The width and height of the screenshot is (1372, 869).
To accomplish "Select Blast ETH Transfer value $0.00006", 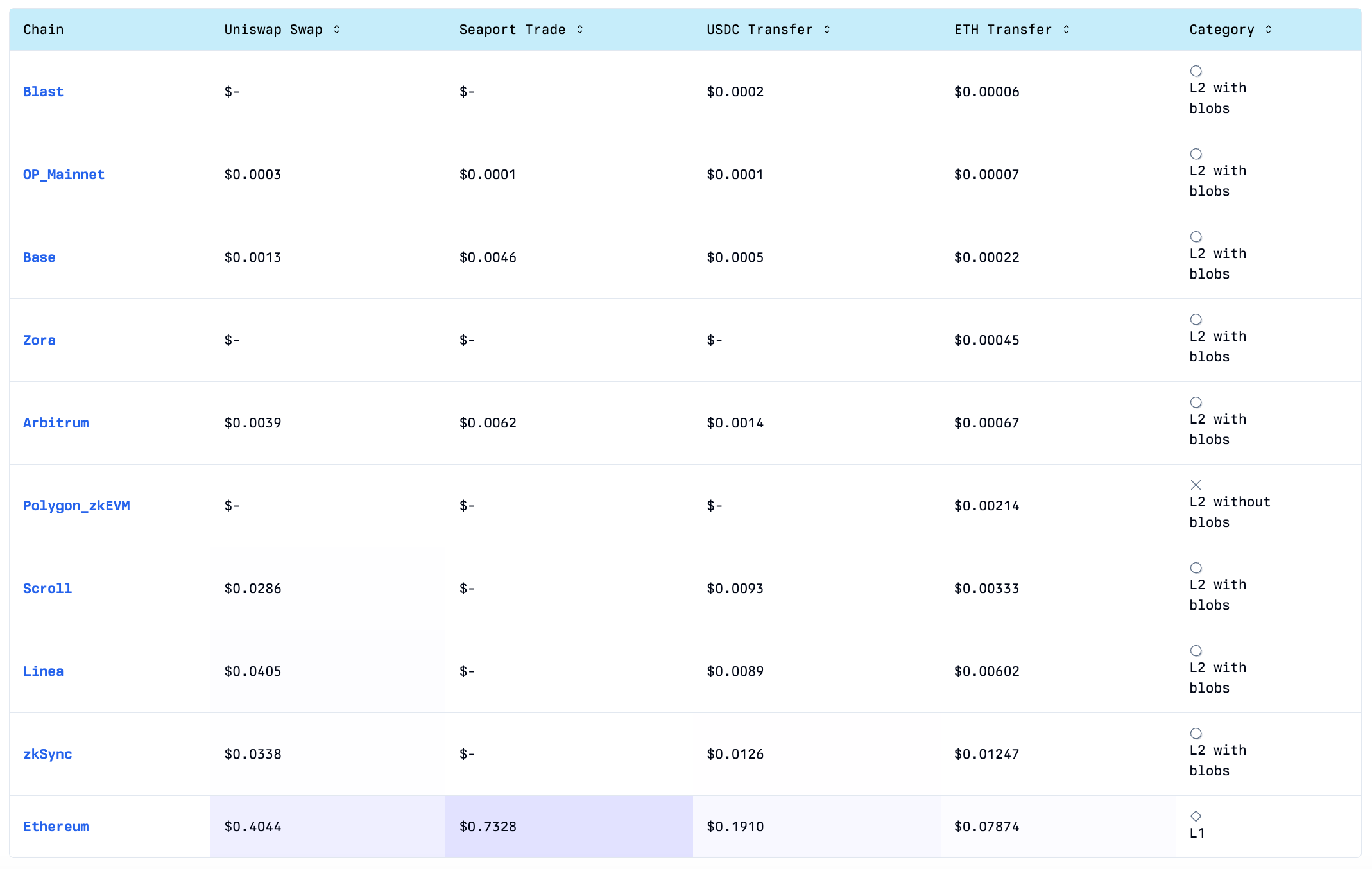I will (x=986, y=92).
